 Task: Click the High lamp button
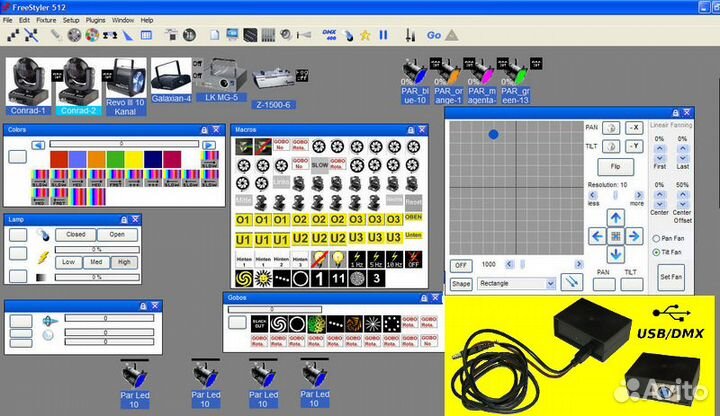point(124,262)
